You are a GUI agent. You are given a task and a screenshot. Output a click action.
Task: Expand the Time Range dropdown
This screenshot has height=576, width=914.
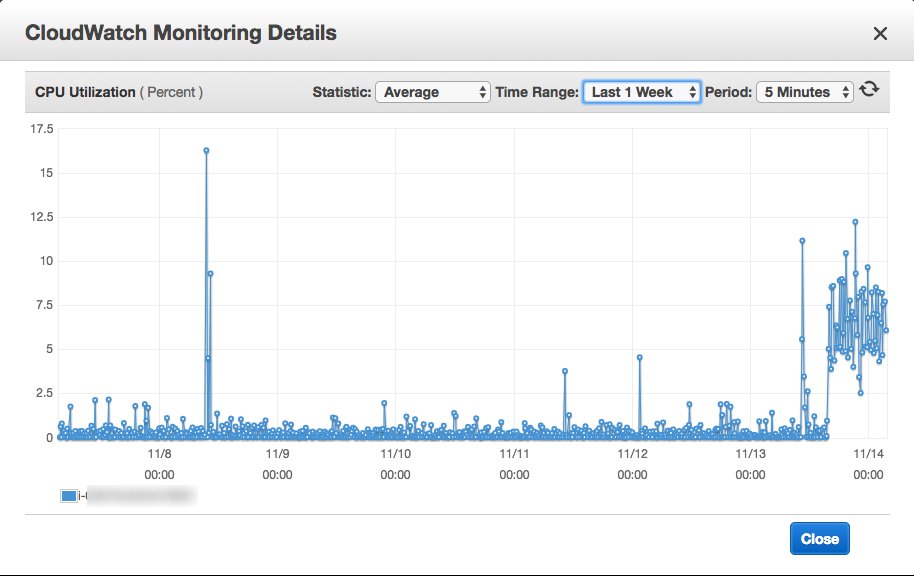coord(641,92)
